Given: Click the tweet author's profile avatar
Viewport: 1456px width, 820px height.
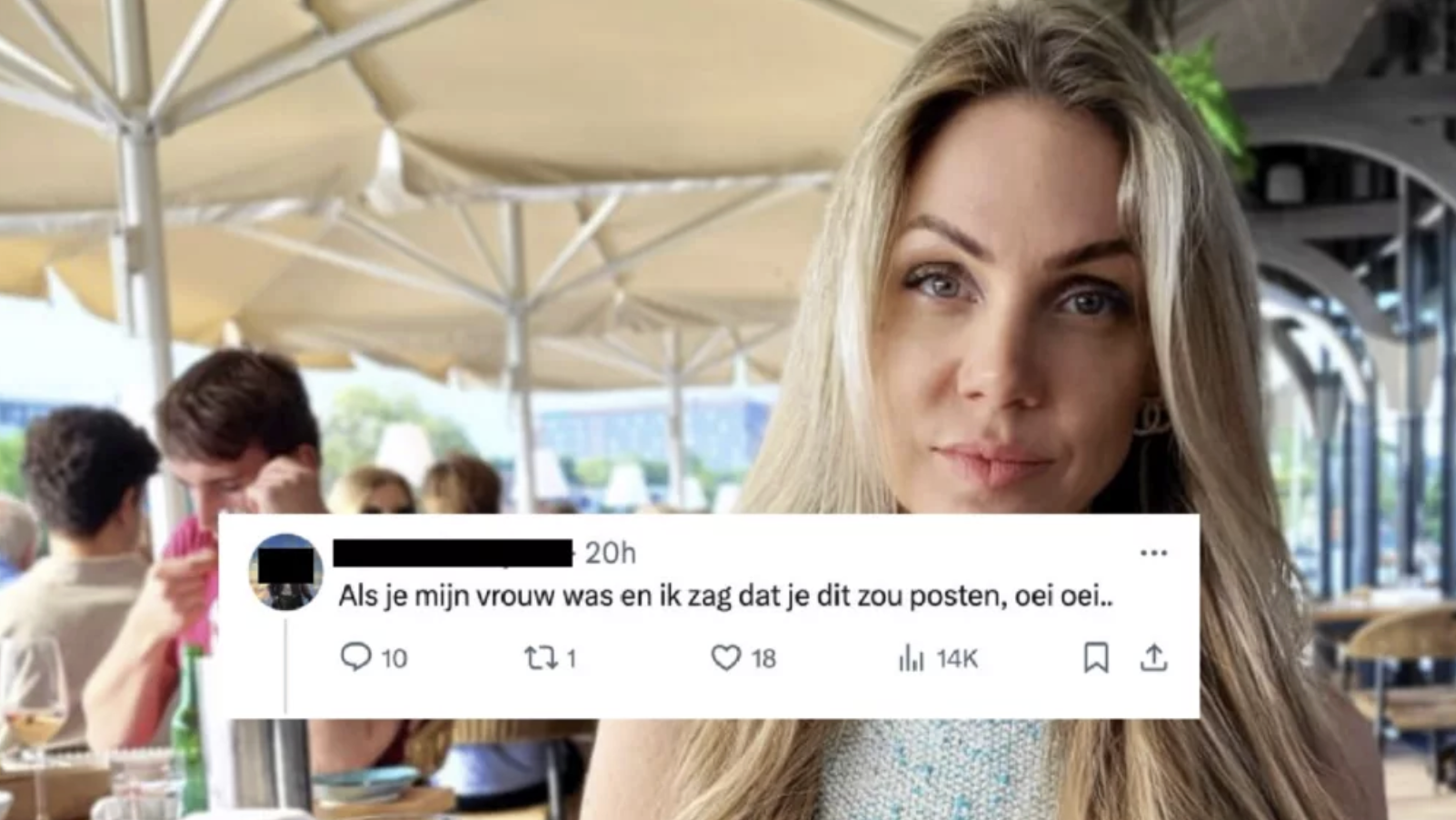Looking at the screenshot, I should tap(286, 571).
